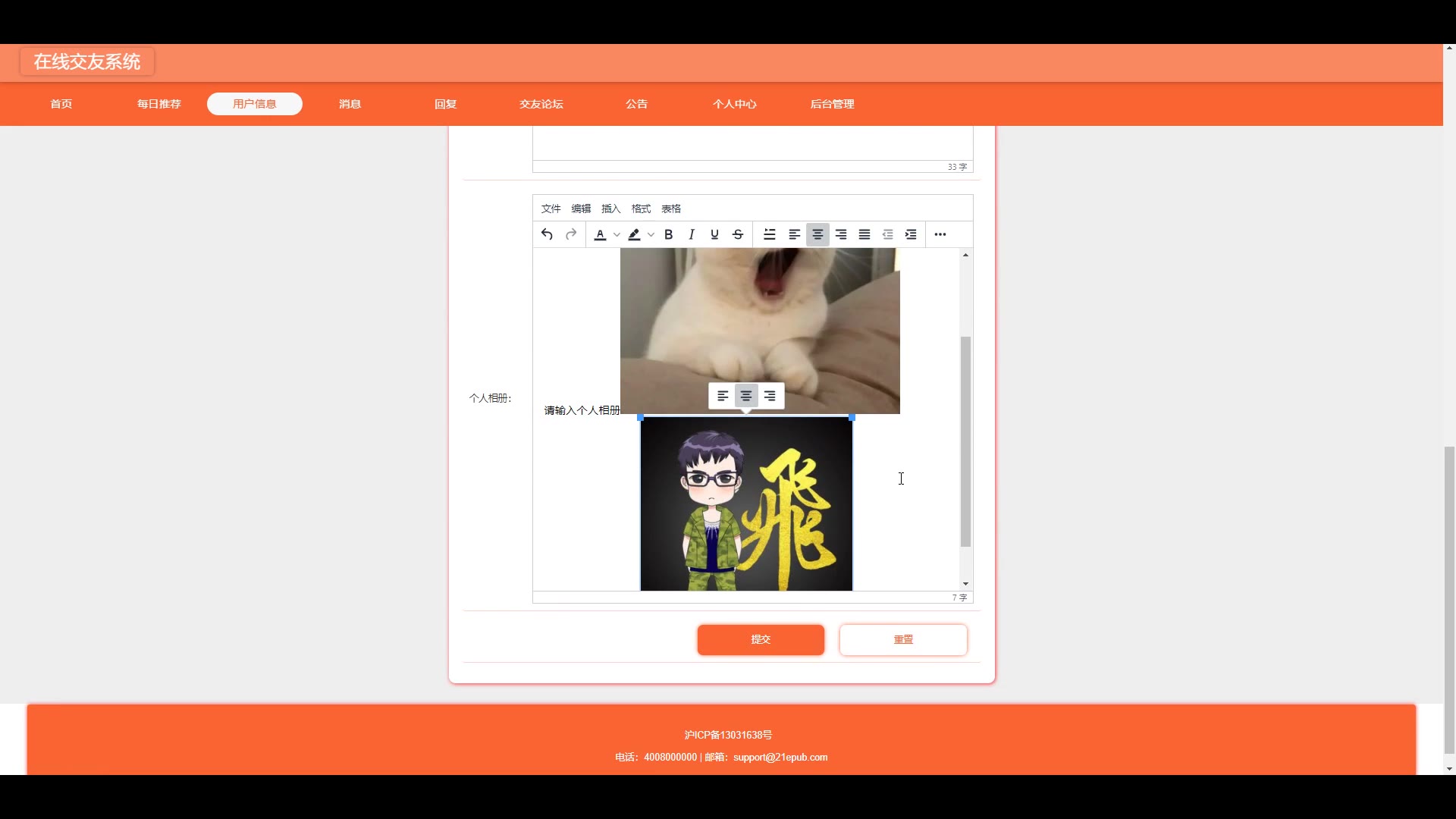
Task: Open 交友论坛 navigation item
Action: [x=541, y=104]
